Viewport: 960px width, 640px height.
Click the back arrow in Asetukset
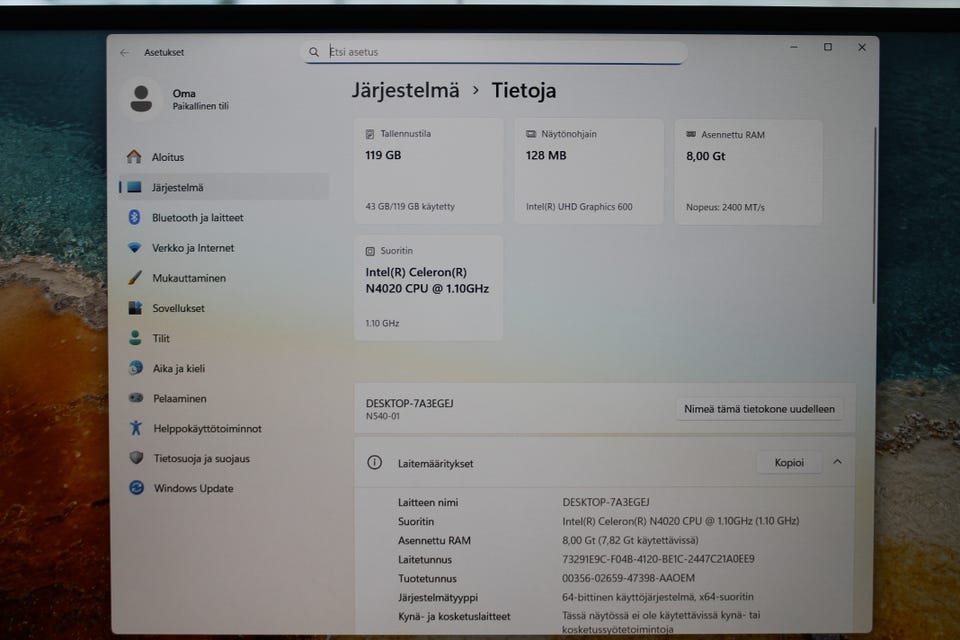point(123,52)
